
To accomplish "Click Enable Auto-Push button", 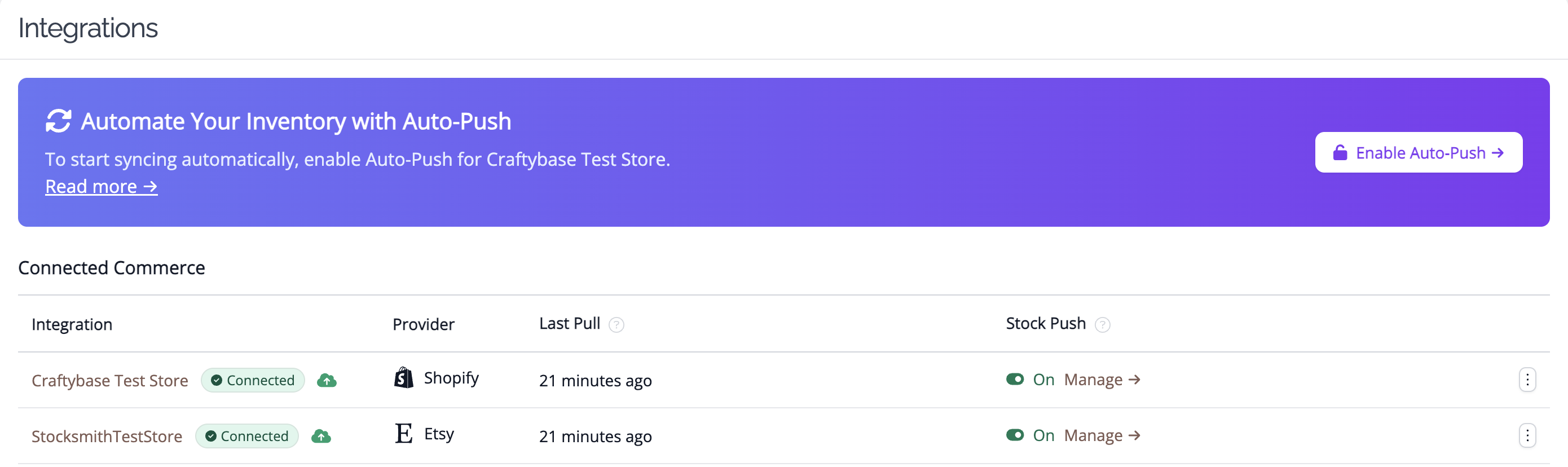I will click(x=1419, y=152).
